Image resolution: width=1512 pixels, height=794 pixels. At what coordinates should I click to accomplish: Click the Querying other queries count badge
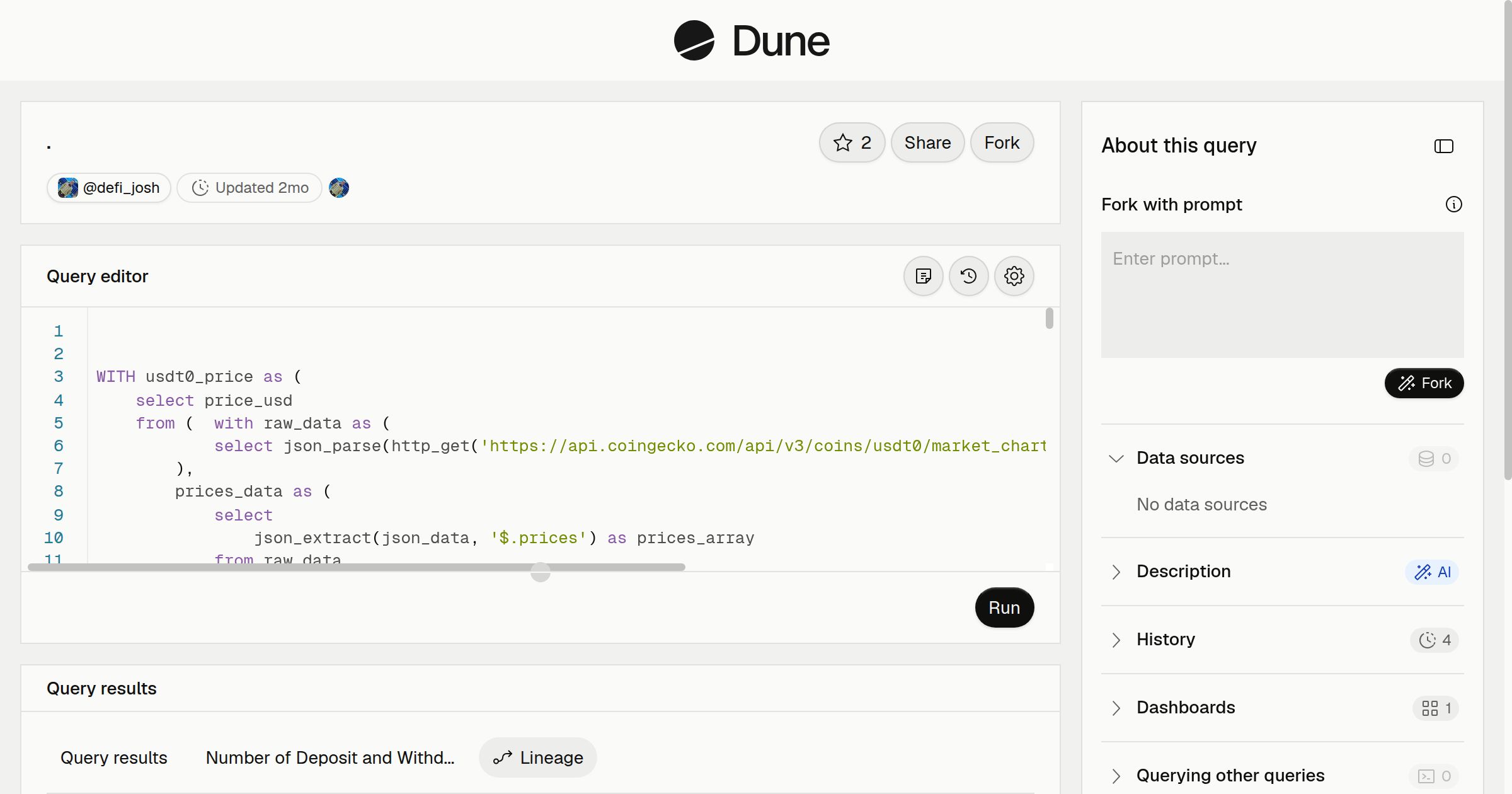pos(1434,776)
